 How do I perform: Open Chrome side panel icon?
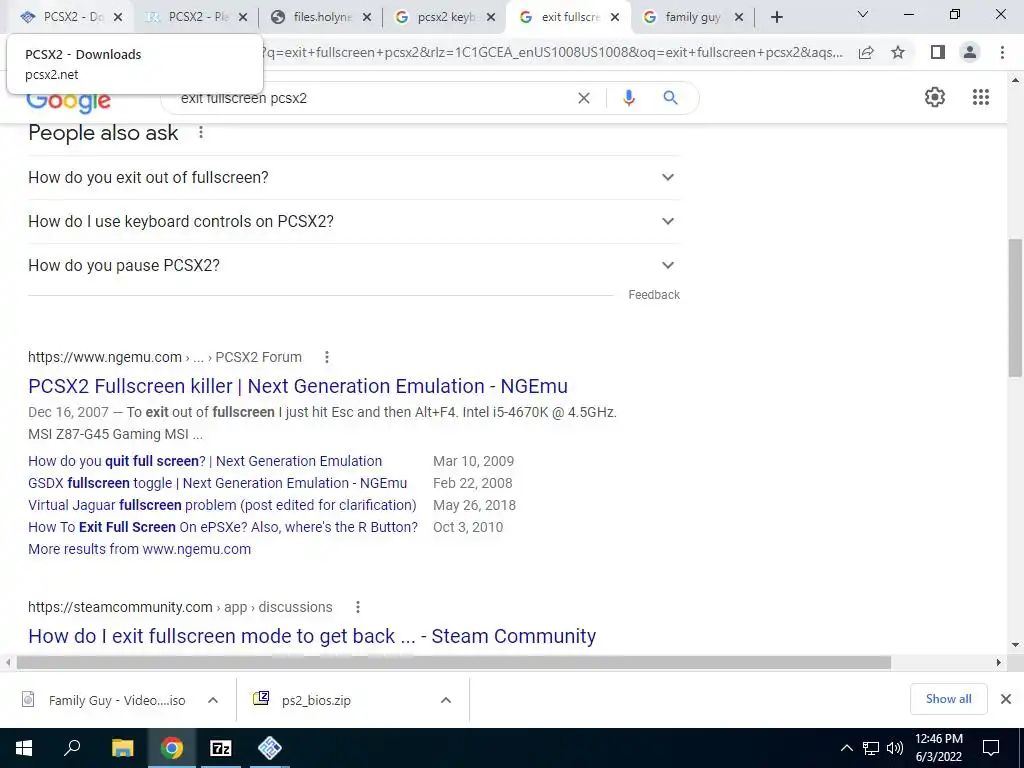[937, 52]
